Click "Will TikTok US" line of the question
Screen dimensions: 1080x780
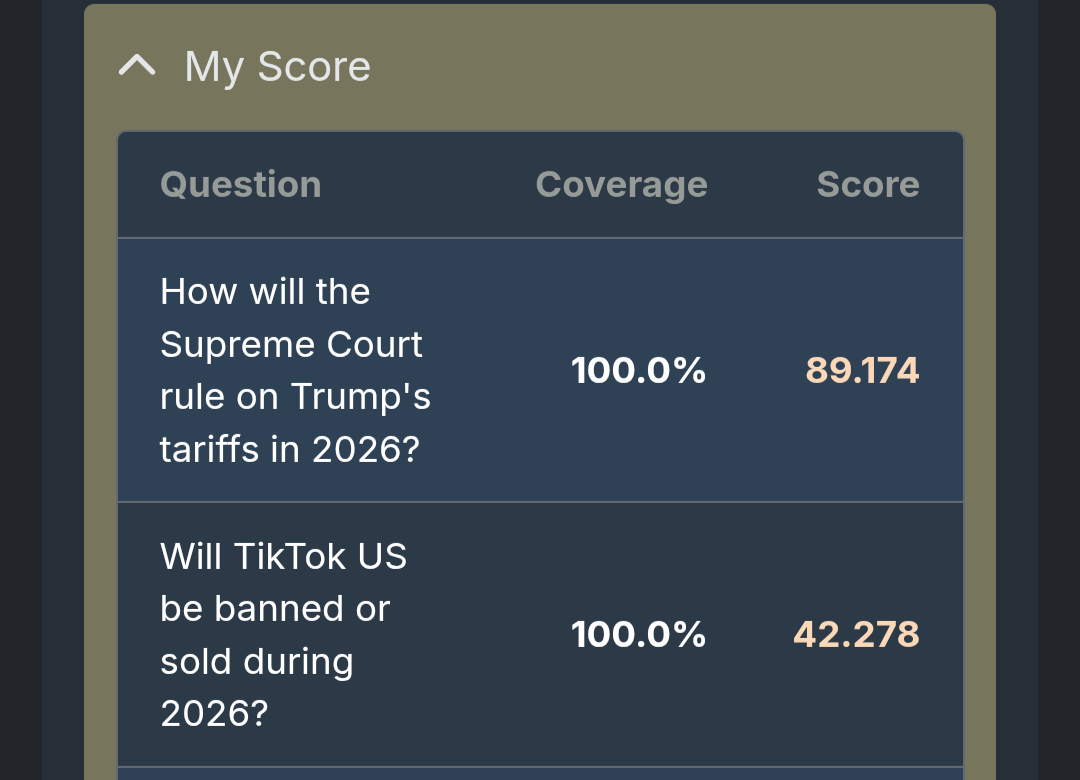[283, 556]
